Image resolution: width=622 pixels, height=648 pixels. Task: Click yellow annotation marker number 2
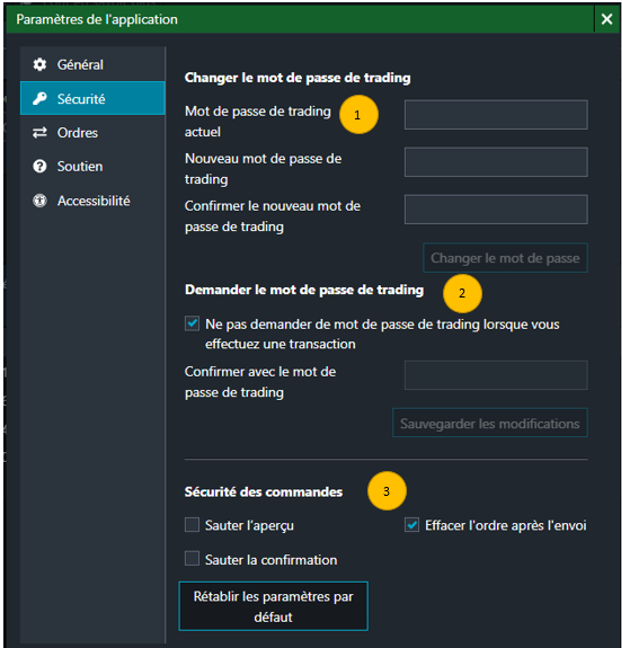tap(462, 293)
